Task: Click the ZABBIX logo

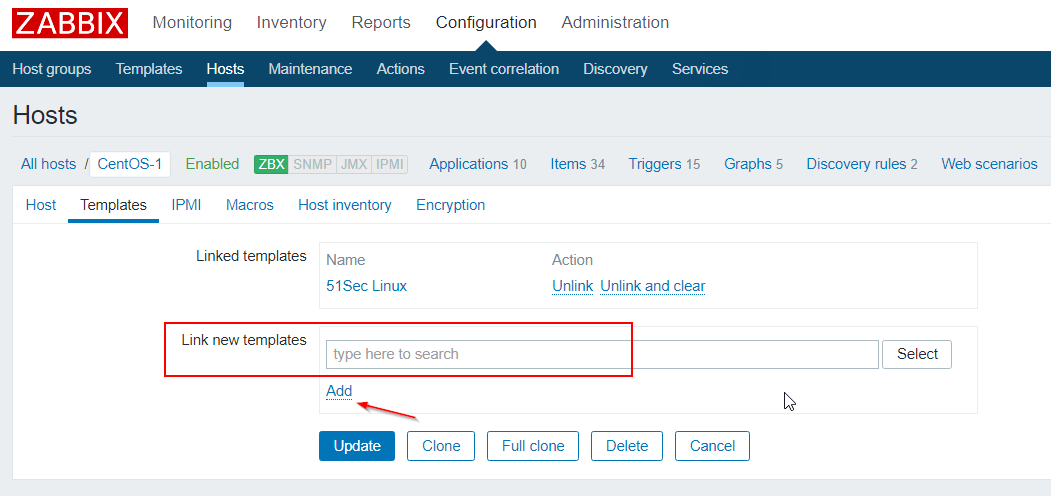Action: pyautogui.click(x=70, y=23)
